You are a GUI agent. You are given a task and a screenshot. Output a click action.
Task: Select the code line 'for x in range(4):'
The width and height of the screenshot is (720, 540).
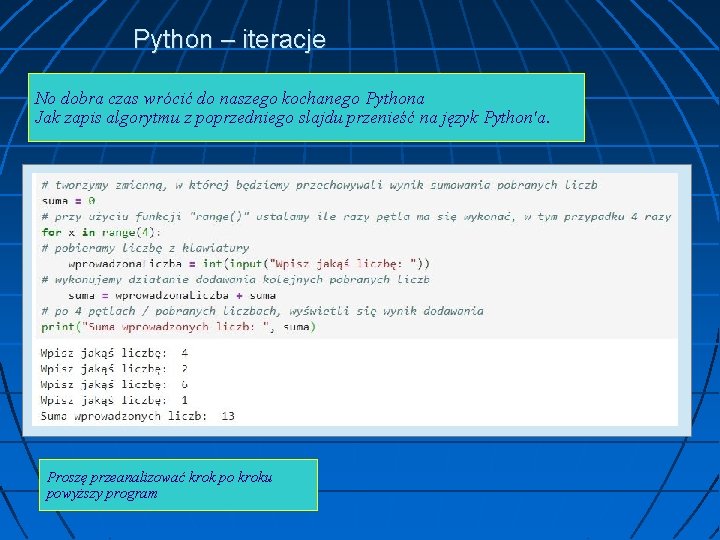coord(101,232)
